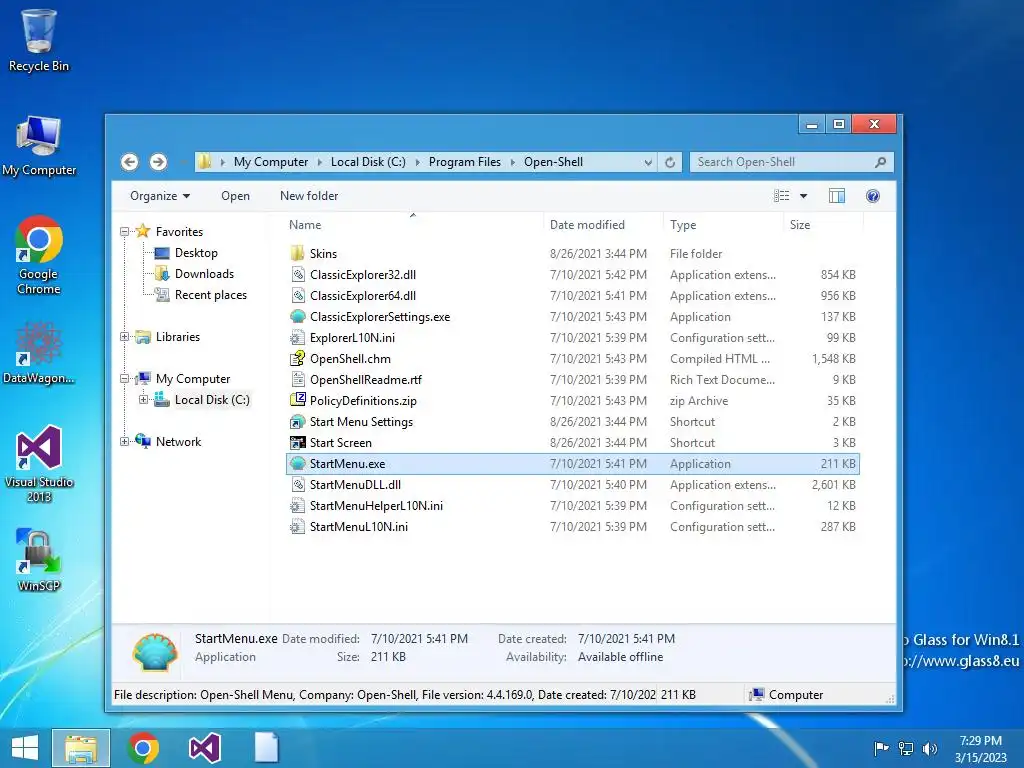Open Chrome from the taskbar

coord(143,748)
